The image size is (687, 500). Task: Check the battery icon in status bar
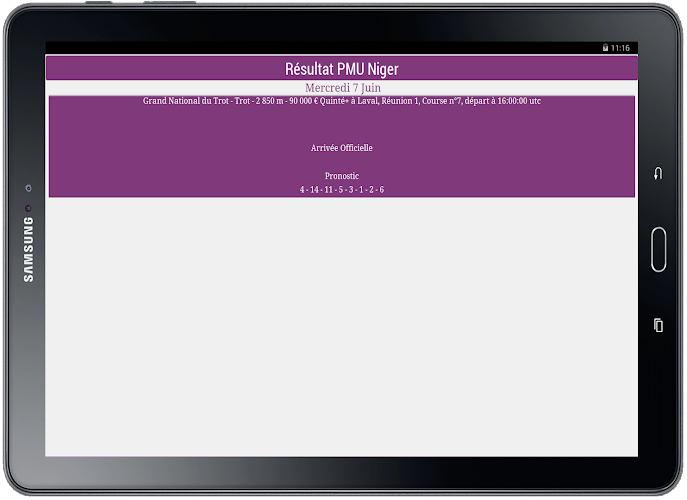tap(605, 48)
